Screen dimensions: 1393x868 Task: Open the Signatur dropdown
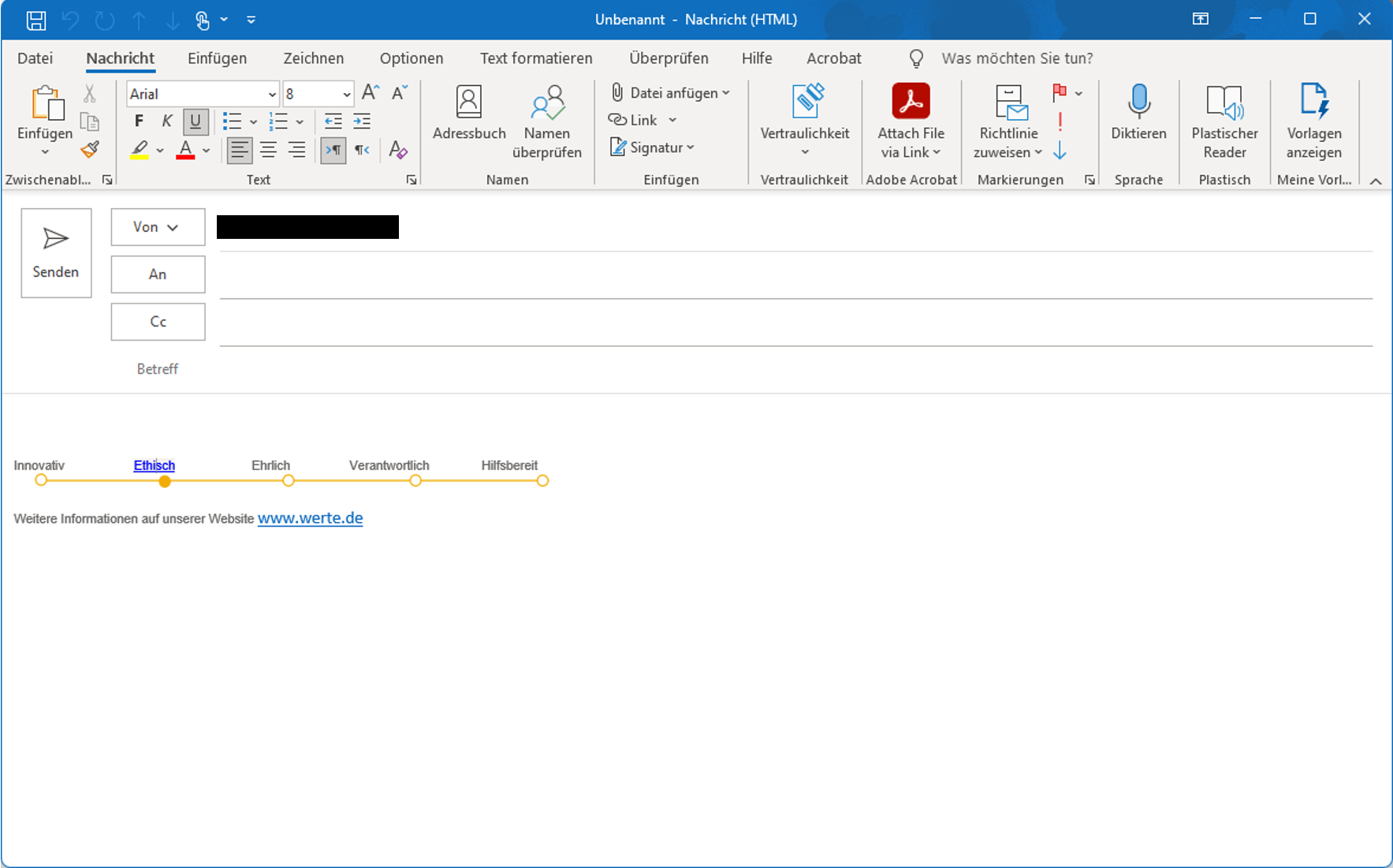click(x=653, y=147)
